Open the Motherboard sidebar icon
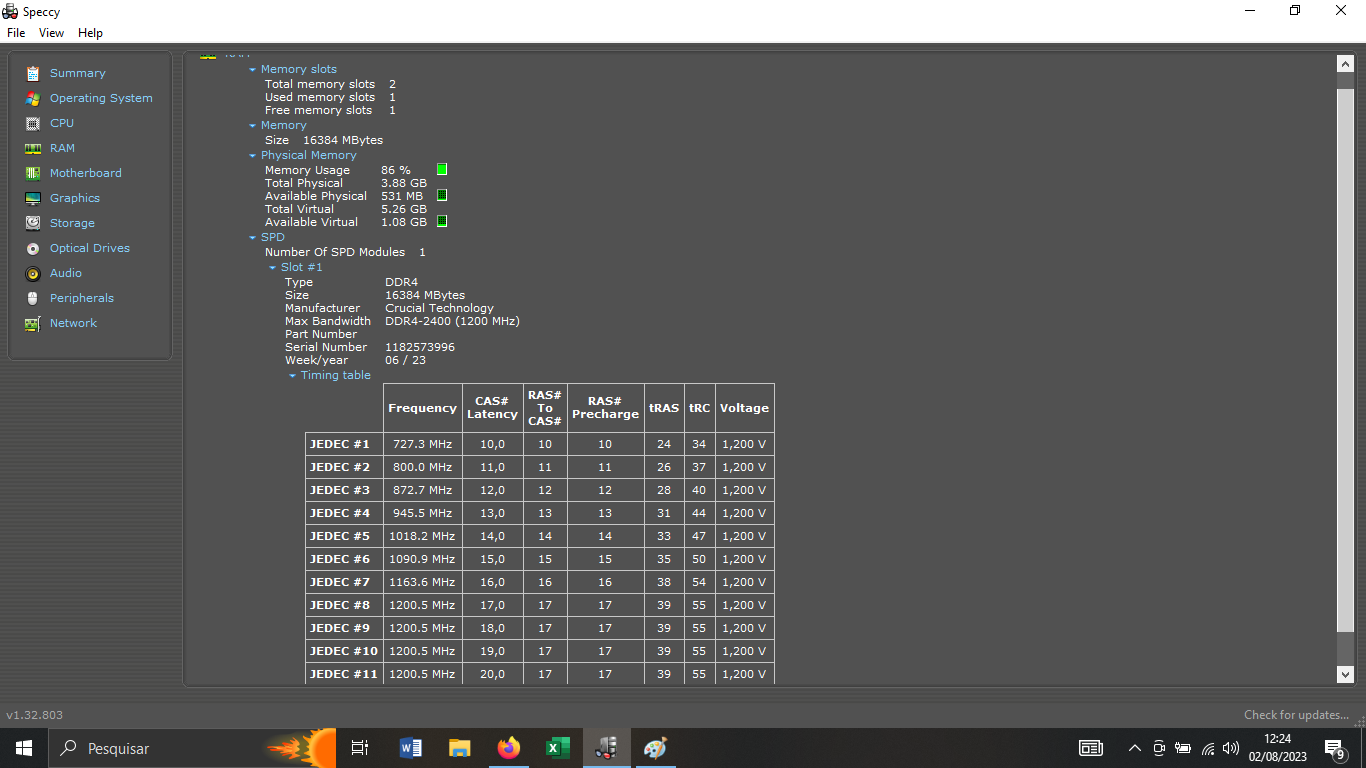Screen dimensions: 1366x768 33,173
